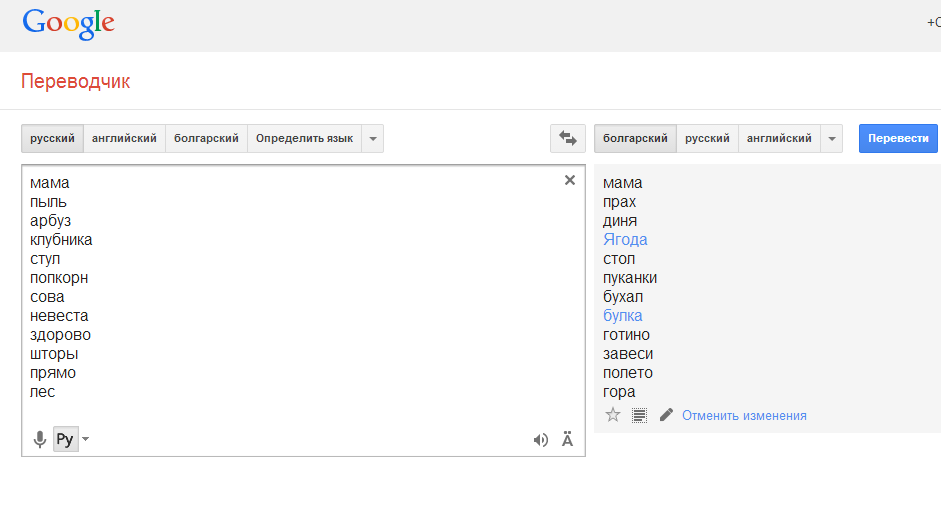Screen dimensions: 941x528
Task: Select английский as target language
Action: (779, 139)
